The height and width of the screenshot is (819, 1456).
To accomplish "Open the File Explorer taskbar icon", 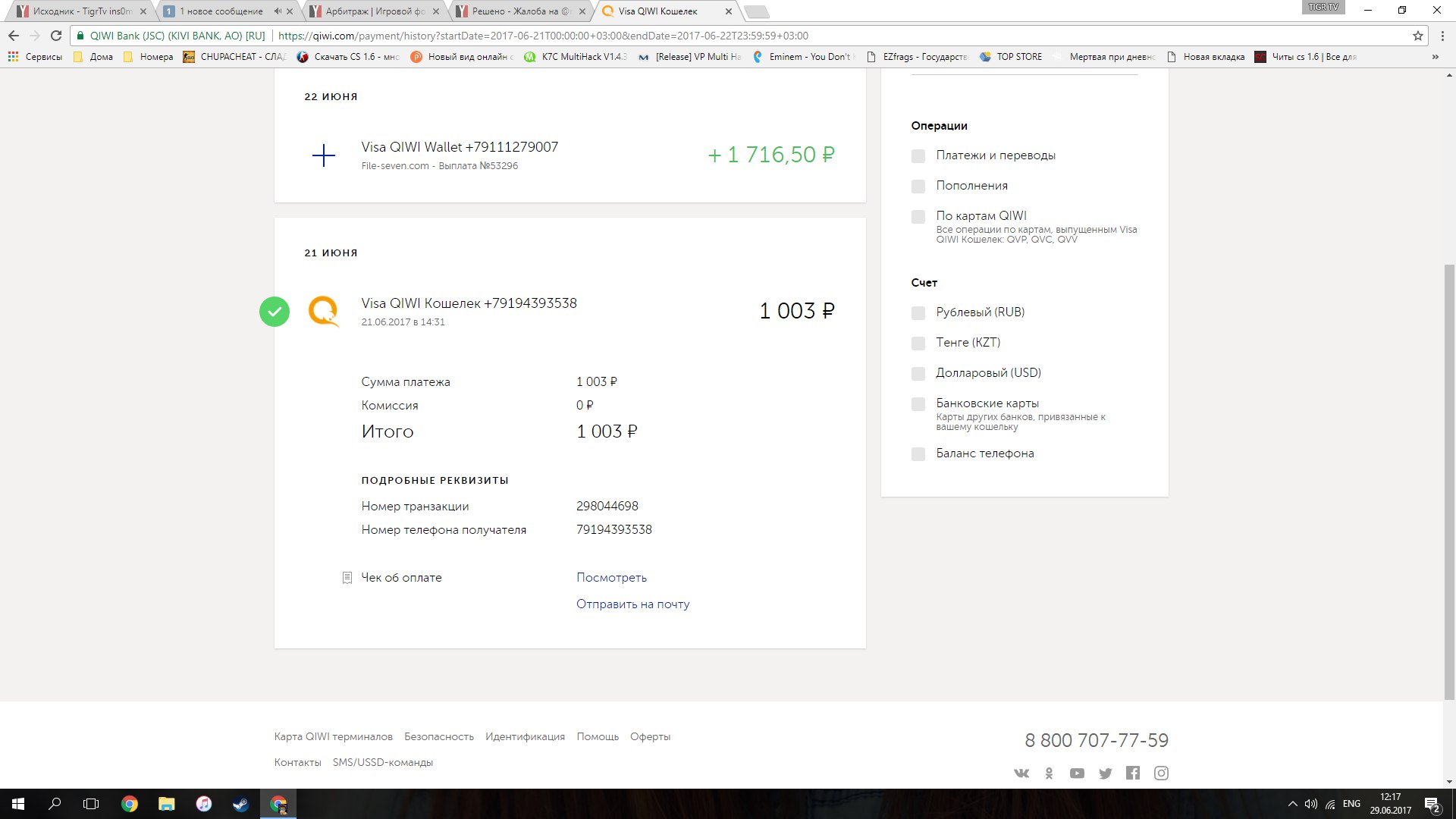I will [167, 804].
